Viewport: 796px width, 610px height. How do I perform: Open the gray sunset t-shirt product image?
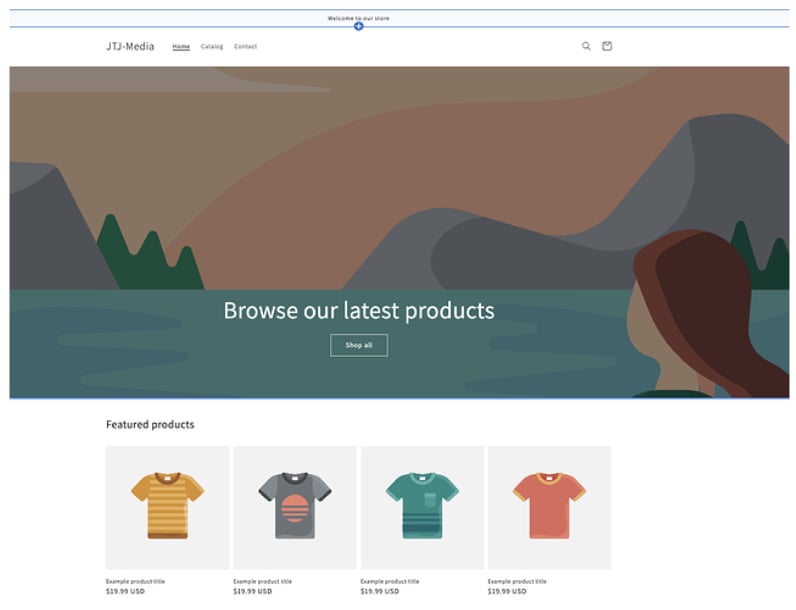(x=294, y=507)
